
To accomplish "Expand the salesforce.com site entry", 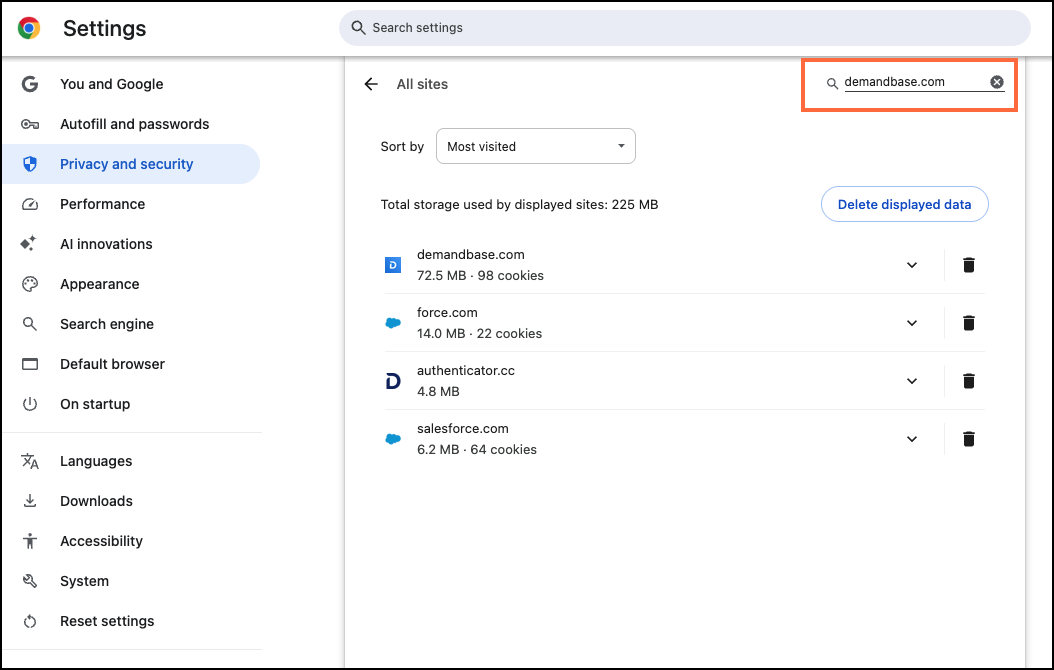I will click(911, 439).
